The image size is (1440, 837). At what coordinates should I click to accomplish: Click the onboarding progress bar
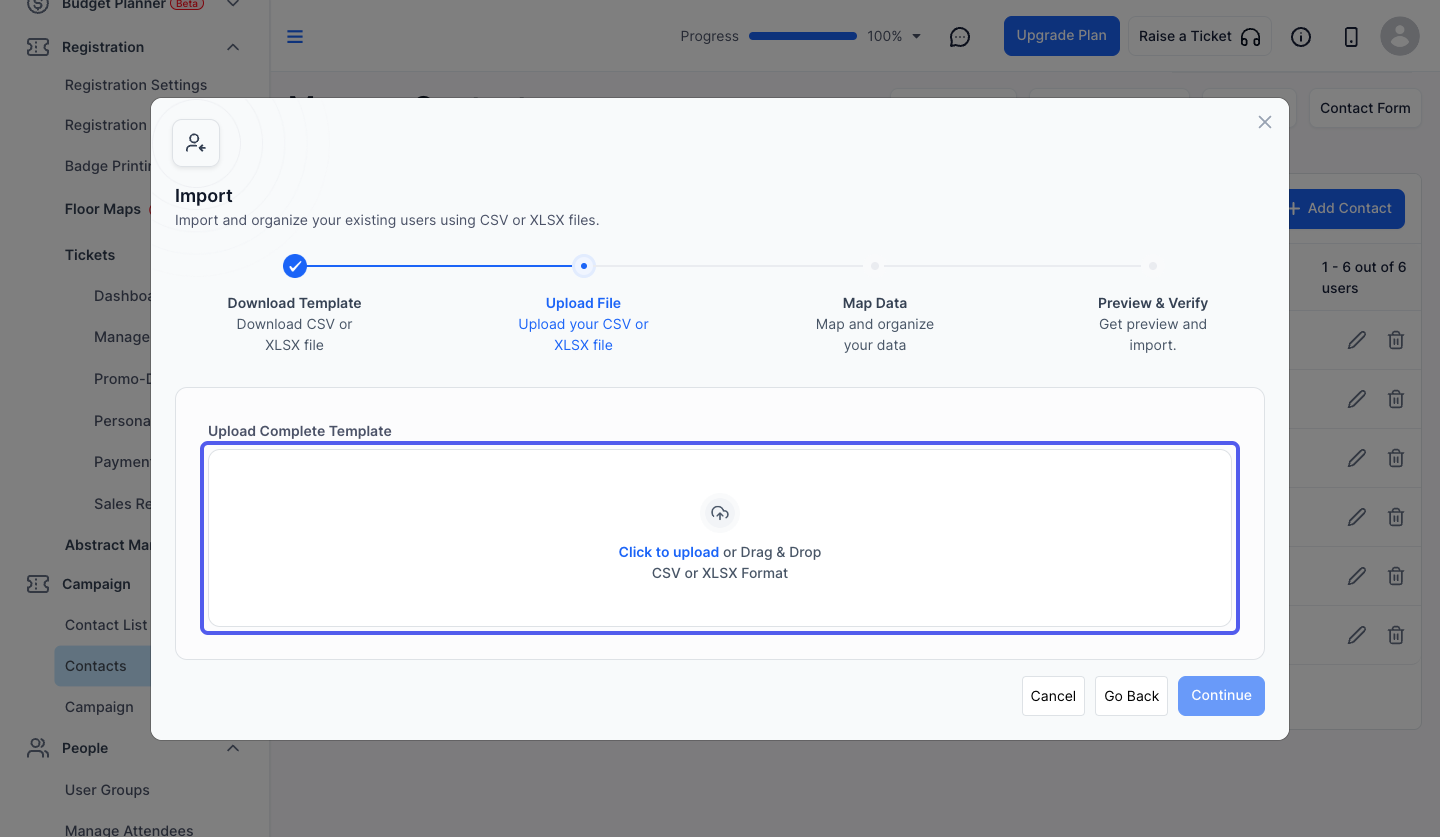pyautogui.click(x=803, y=36)
